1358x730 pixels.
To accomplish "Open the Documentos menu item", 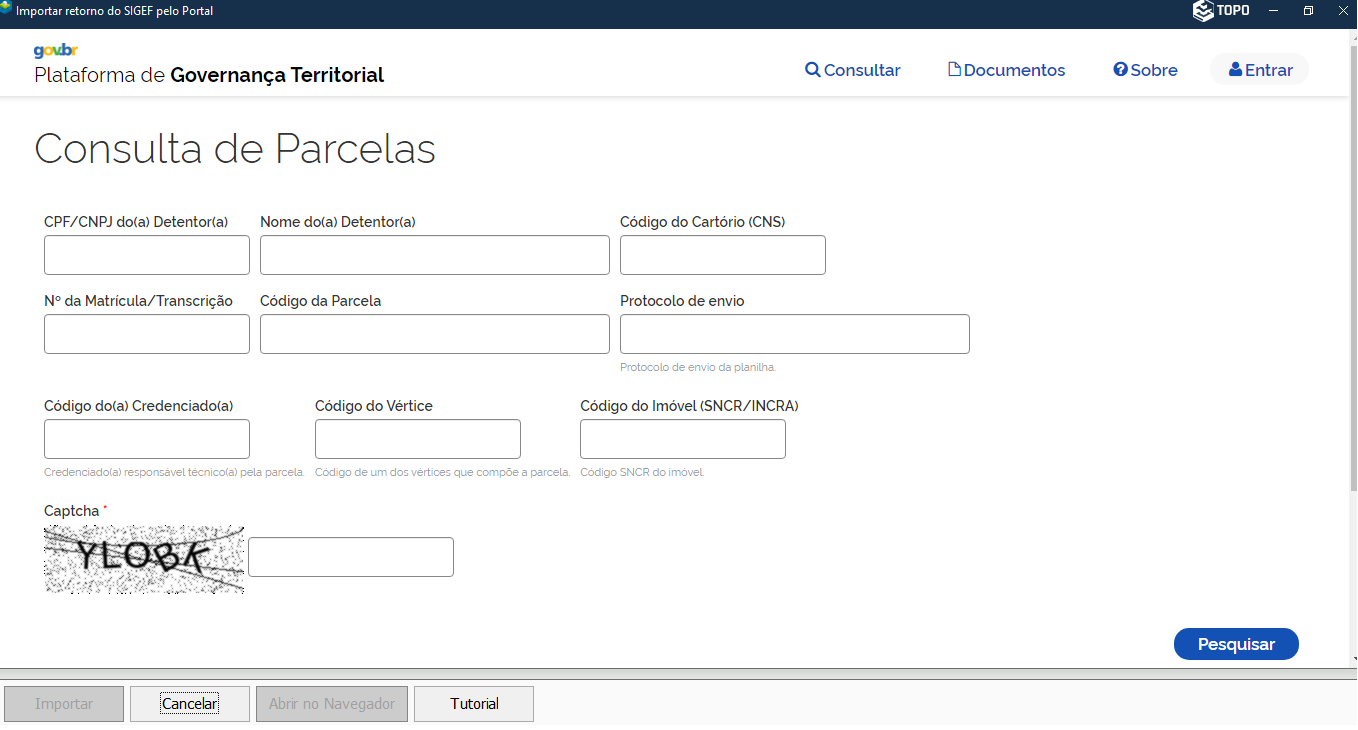I will (x=1007, y=70).
